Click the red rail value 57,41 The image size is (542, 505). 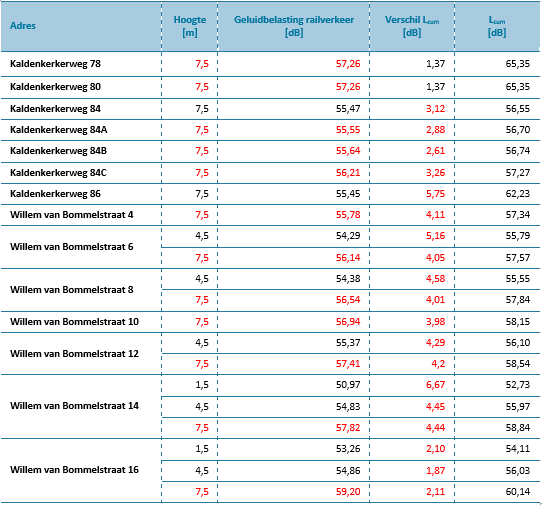click(348, 364)
